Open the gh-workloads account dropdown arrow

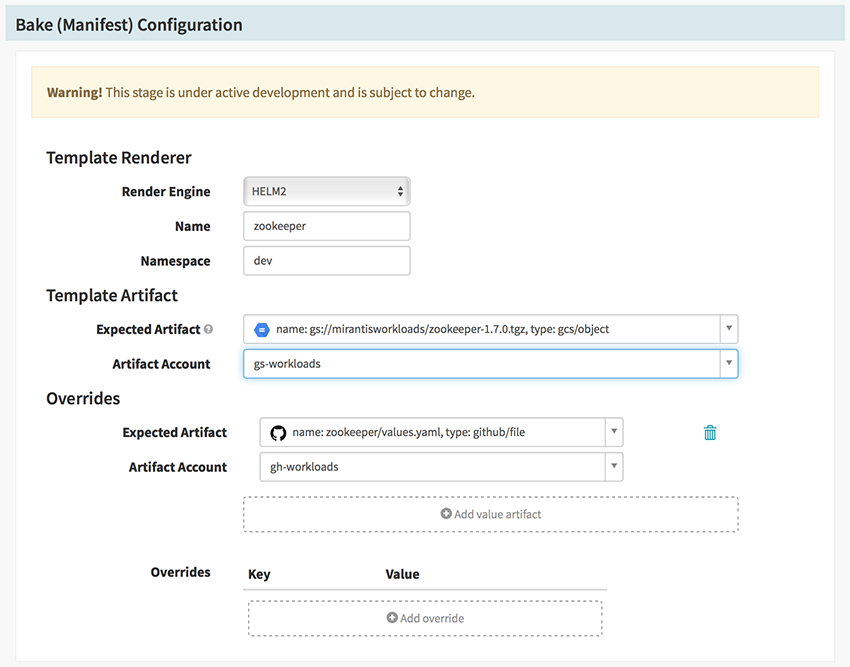[x=613, y=467]
